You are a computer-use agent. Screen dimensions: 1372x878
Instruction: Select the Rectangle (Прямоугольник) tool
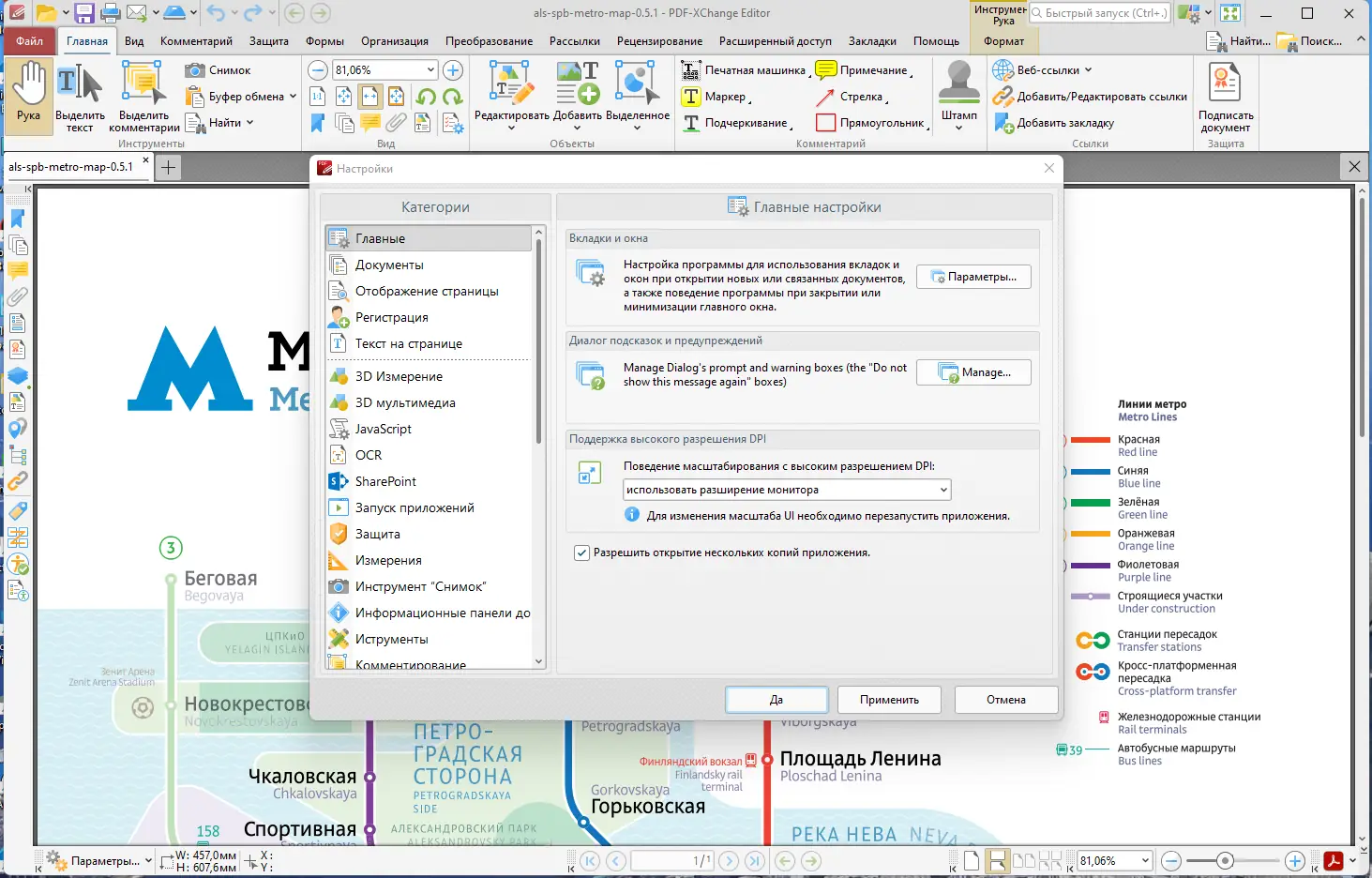(872, 123)
